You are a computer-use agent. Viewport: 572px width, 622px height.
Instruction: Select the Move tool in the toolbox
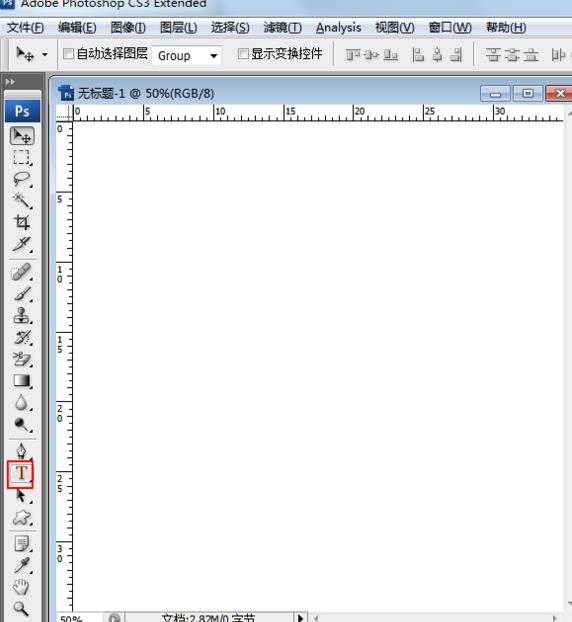point(22,136)
